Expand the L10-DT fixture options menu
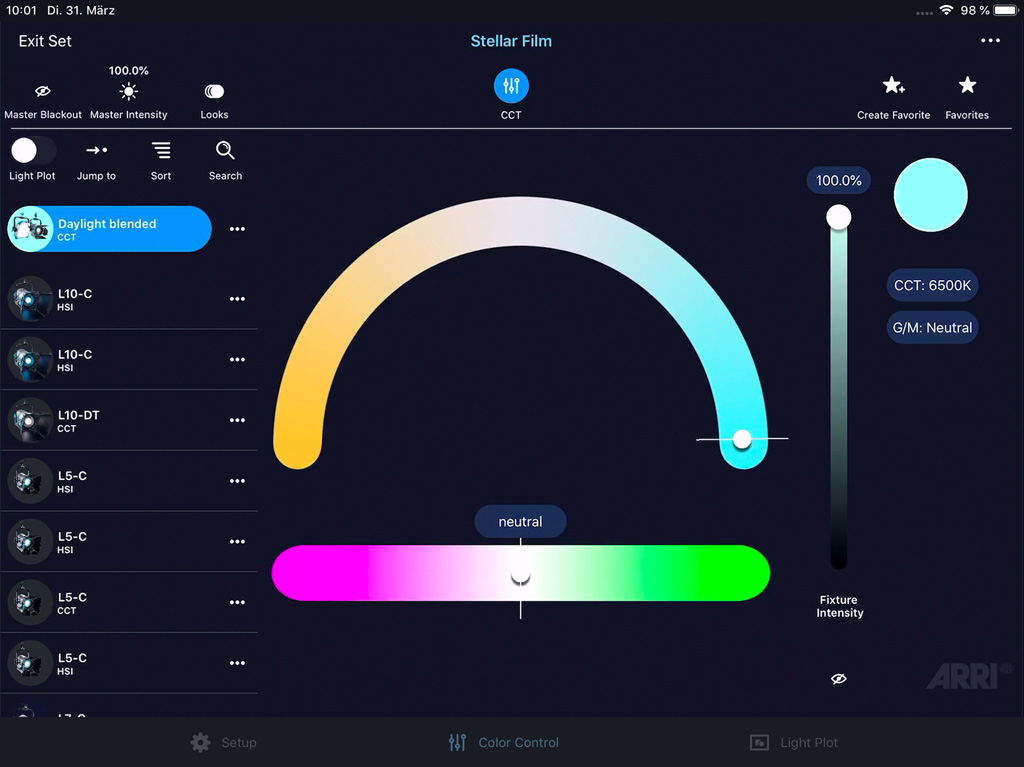Screen dimensions: 1024x767 pyautogui.click(x=237, y=421)
